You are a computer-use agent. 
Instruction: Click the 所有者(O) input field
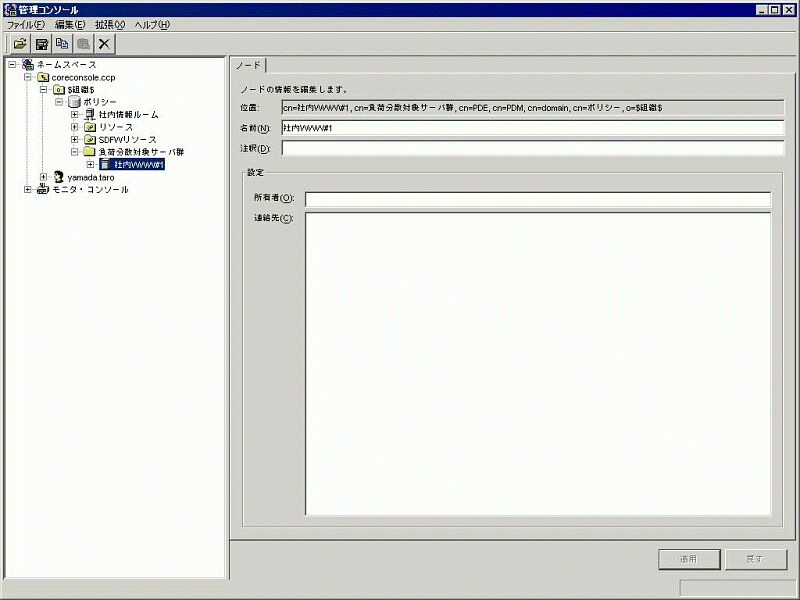[x=538, y=199]
